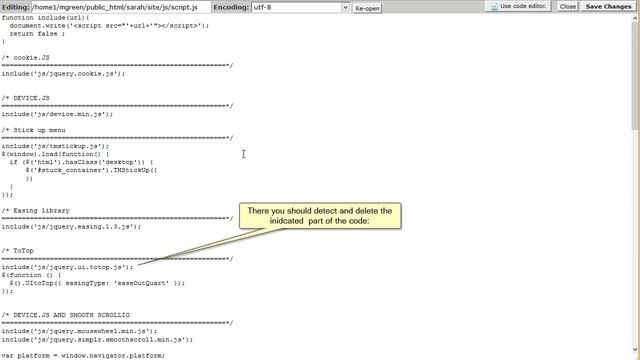This screenshot has width=640, height=360.
Task: Click '/* DEVICE.JS AND SMOOTH SCROLLIG' comment
Action: [x=65, y=315]
